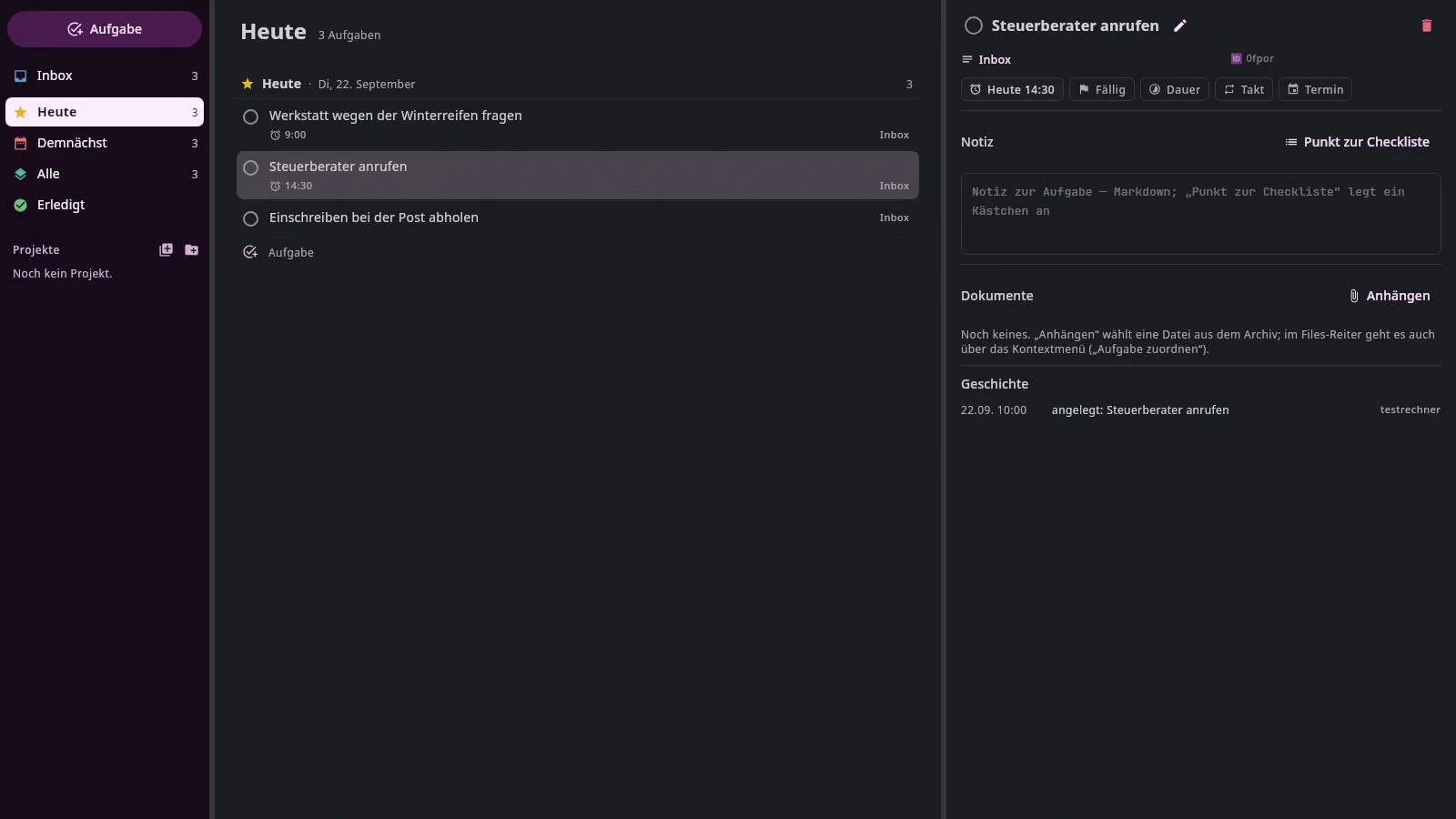
Task: Open the Dauer duration picker
Action: coord(1175,89)
